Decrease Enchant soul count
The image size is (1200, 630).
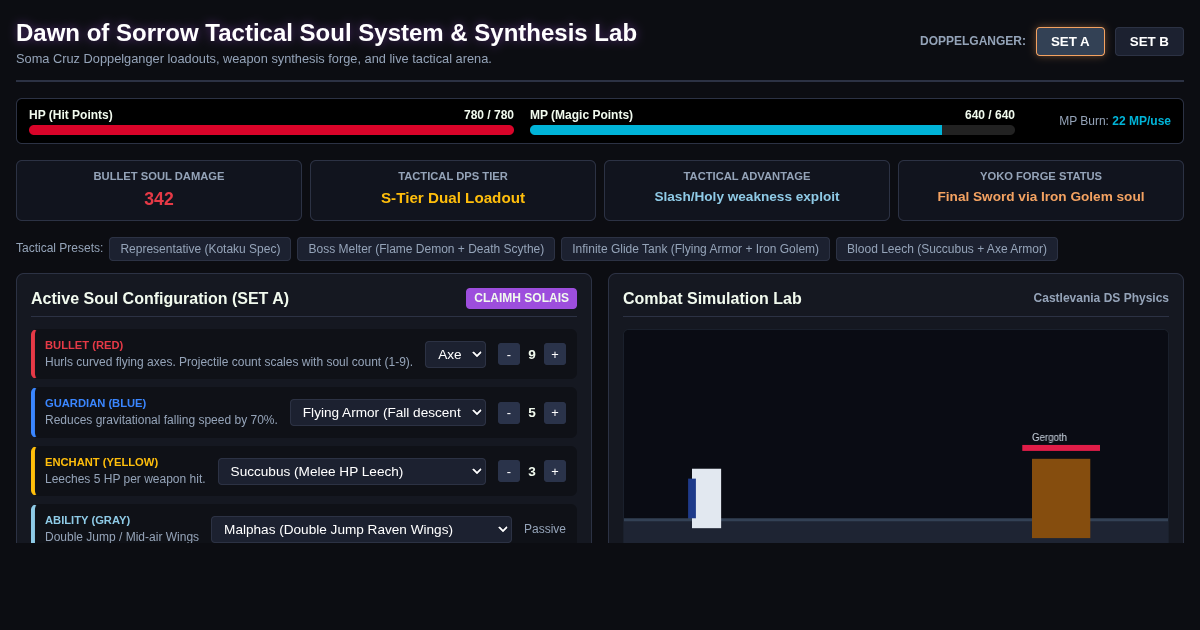pos(509,471)
